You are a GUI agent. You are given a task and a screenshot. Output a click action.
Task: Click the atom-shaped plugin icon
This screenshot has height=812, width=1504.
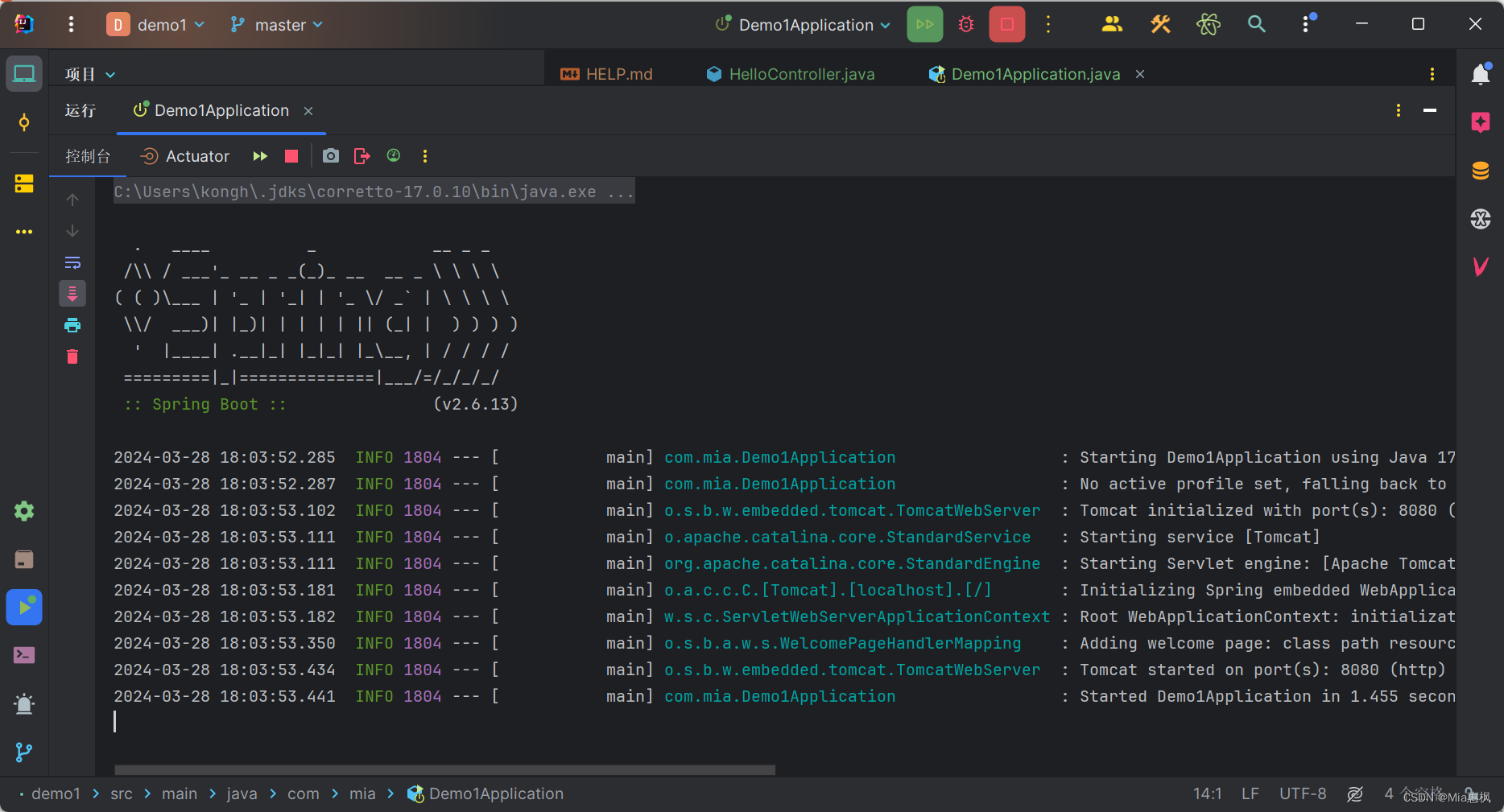point(1209,24)
